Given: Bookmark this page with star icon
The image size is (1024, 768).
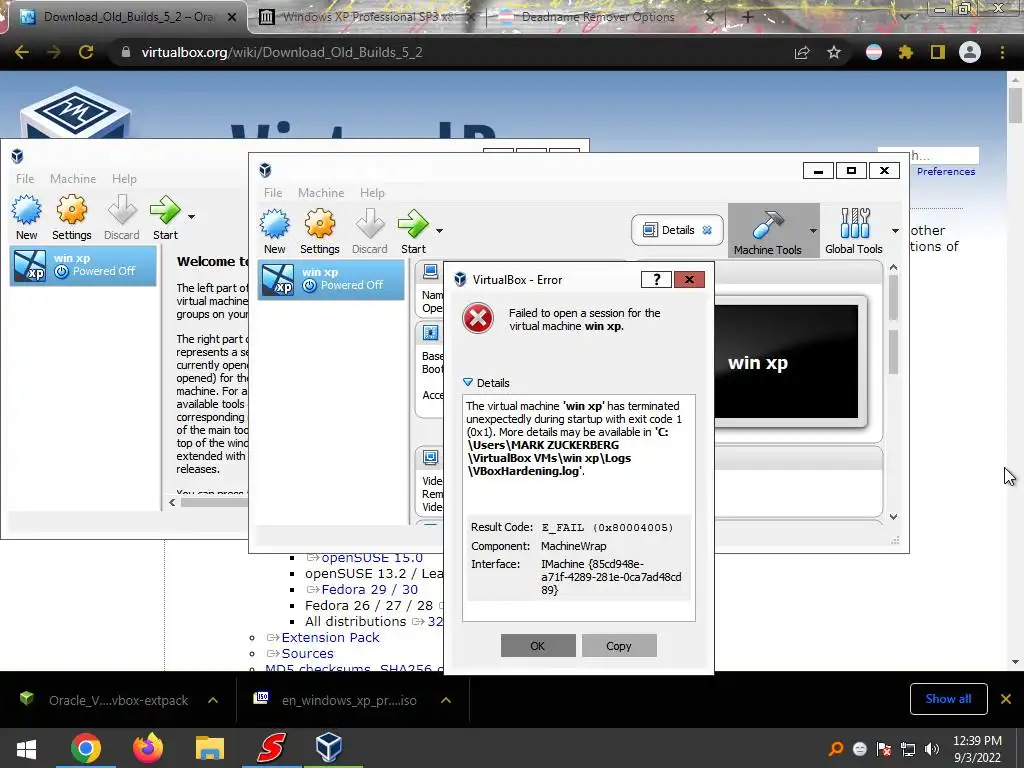Looking at the screenshot, I should pyautogui.click(x=834, y=52).
